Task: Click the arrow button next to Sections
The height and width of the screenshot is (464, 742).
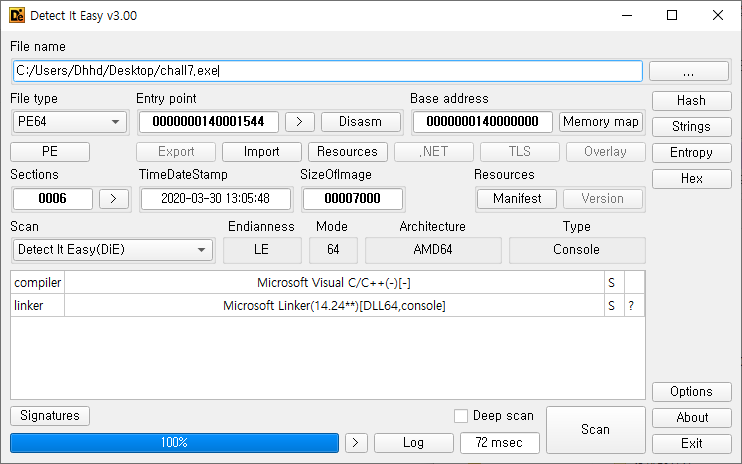Action: [114, 199]
